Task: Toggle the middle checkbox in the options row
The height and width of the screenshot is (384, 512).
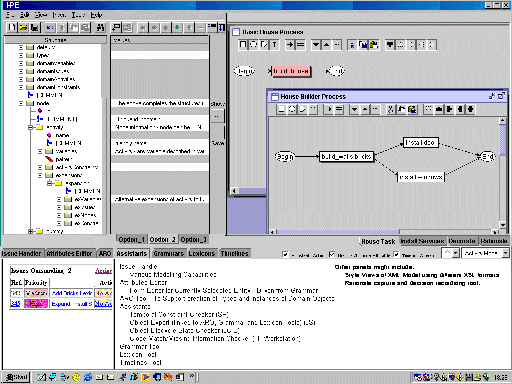Action: point(332,254)
